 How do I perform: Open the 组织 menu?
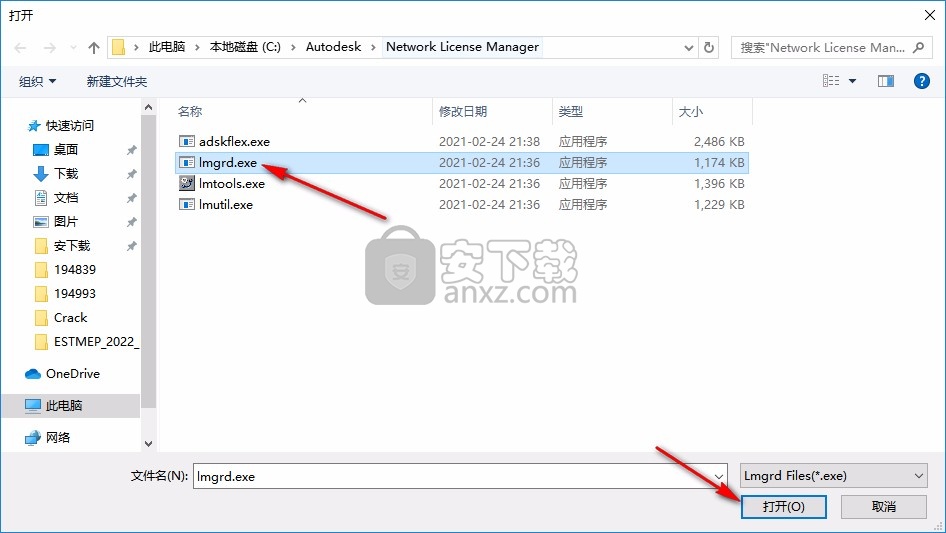pos(37,81)
